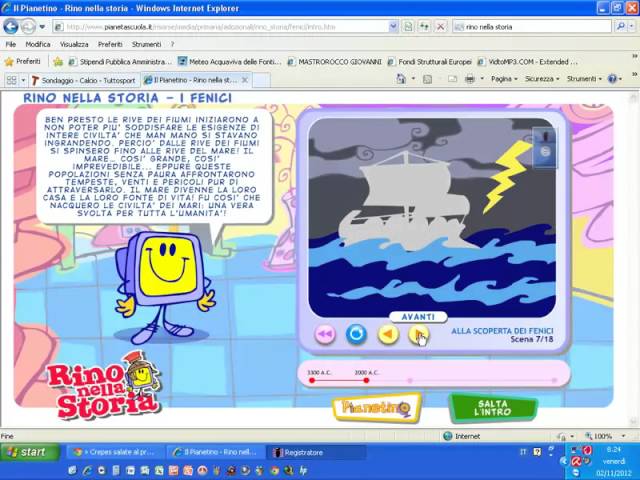Click the zoom level 100% control
This screenshot has width=640, height=480.
coord(605,436)
